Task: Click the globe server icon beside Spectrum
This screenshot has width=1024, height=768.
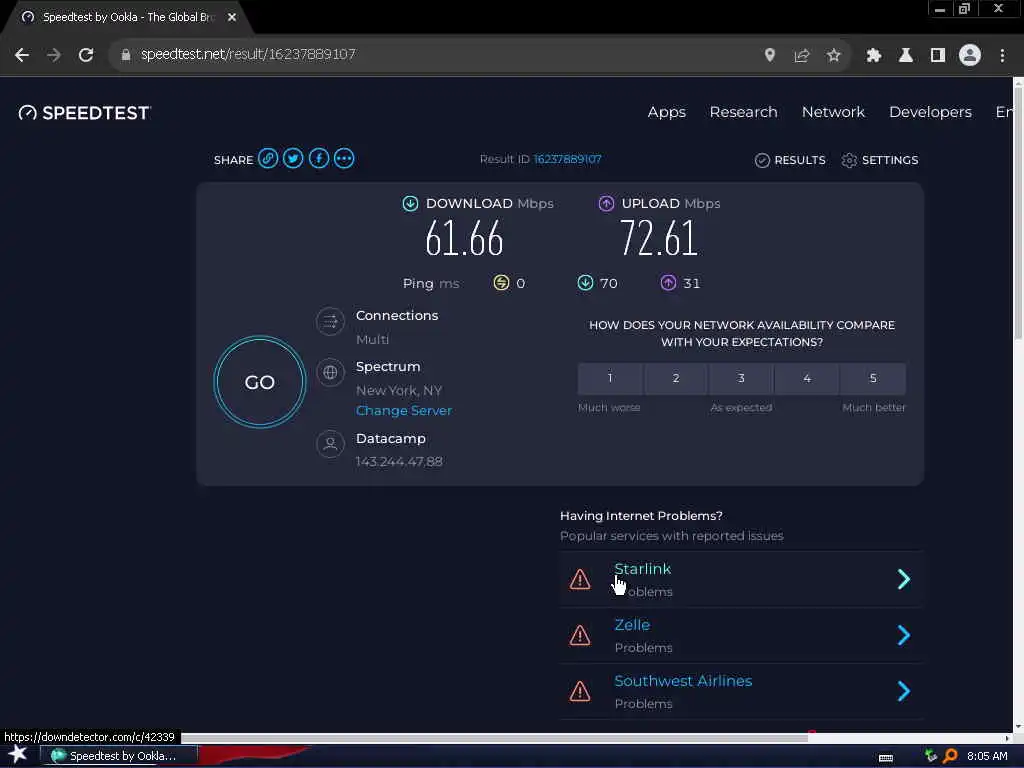Action: (330, 372)
